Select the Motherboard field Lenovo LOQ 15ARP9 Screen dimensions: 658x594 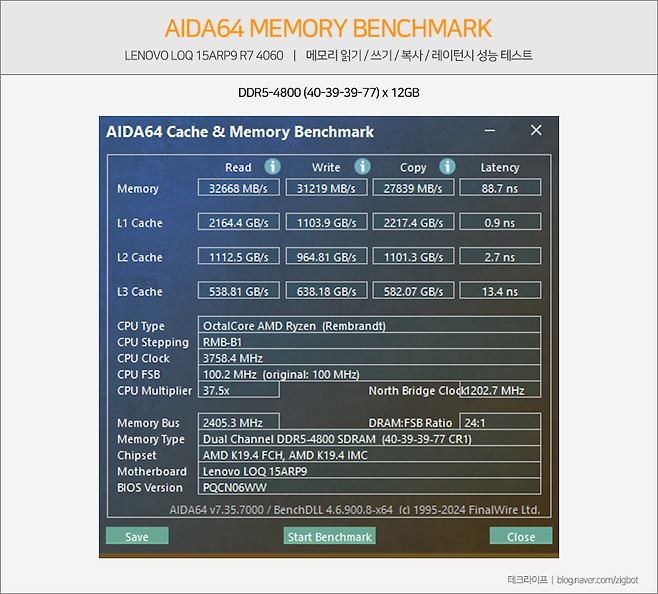click(x=370, y=471)
